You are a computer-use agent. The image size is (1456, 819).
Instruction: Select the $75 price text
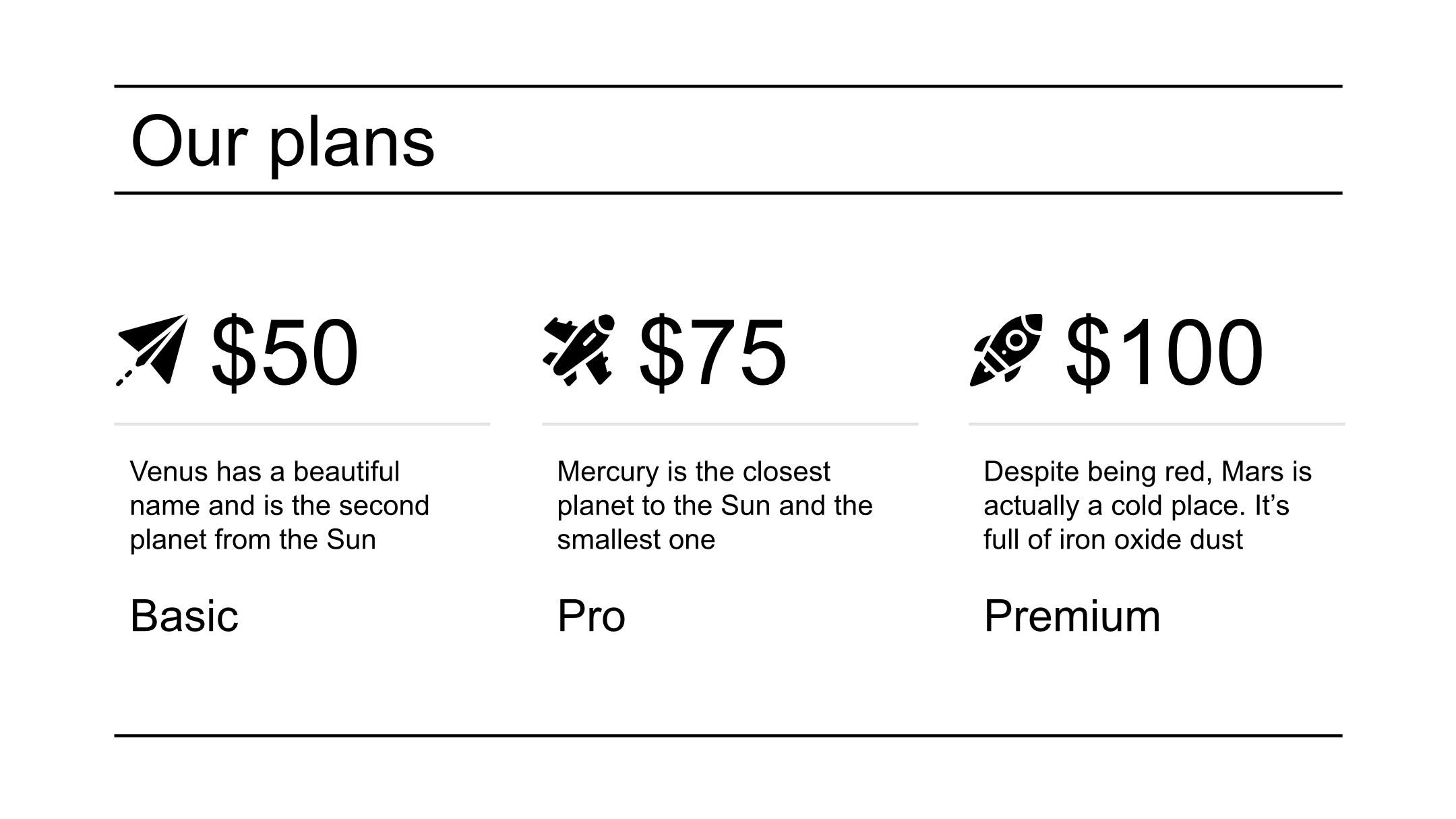click(x=712, y=353)
